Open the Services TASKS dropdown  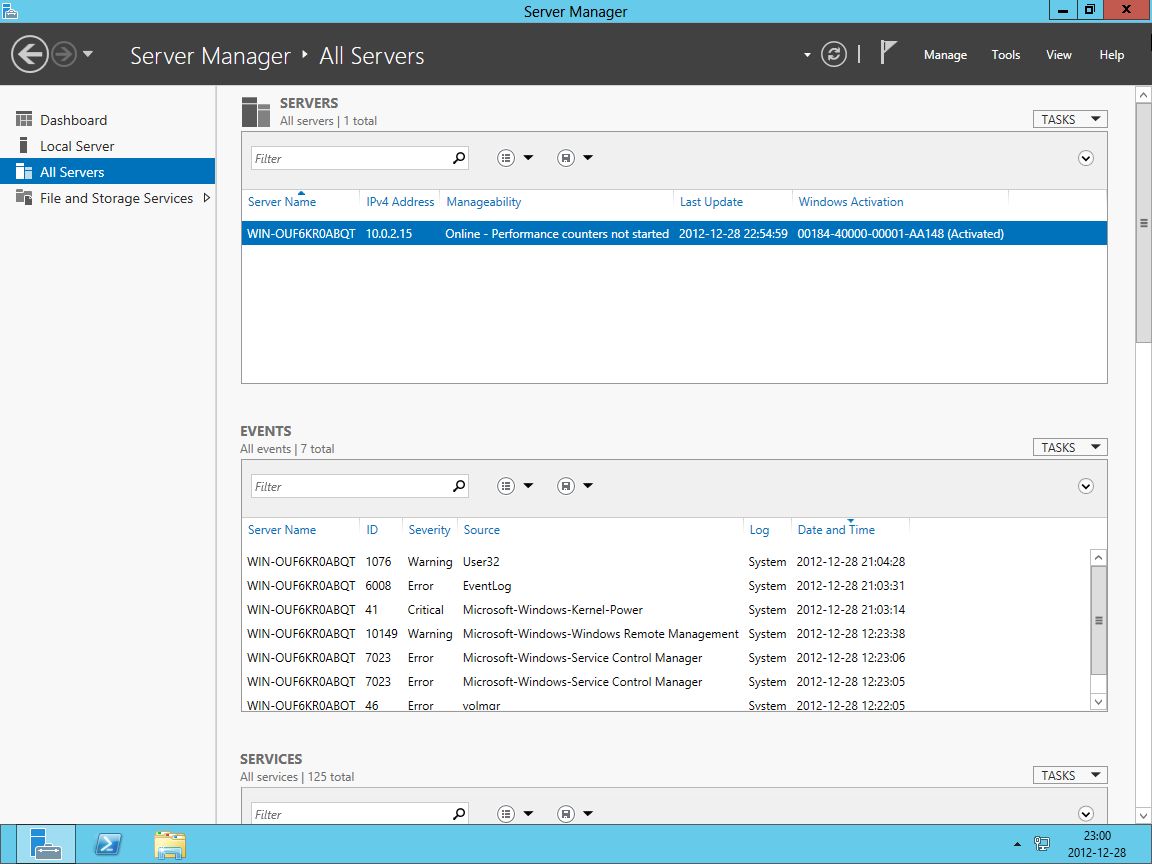click(1070, 775)
